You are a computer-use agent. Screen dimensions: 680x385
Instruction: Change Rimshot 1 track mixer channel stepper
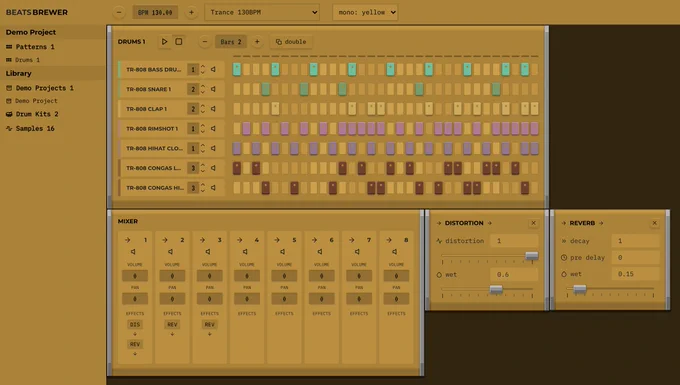tap(203, 128)
